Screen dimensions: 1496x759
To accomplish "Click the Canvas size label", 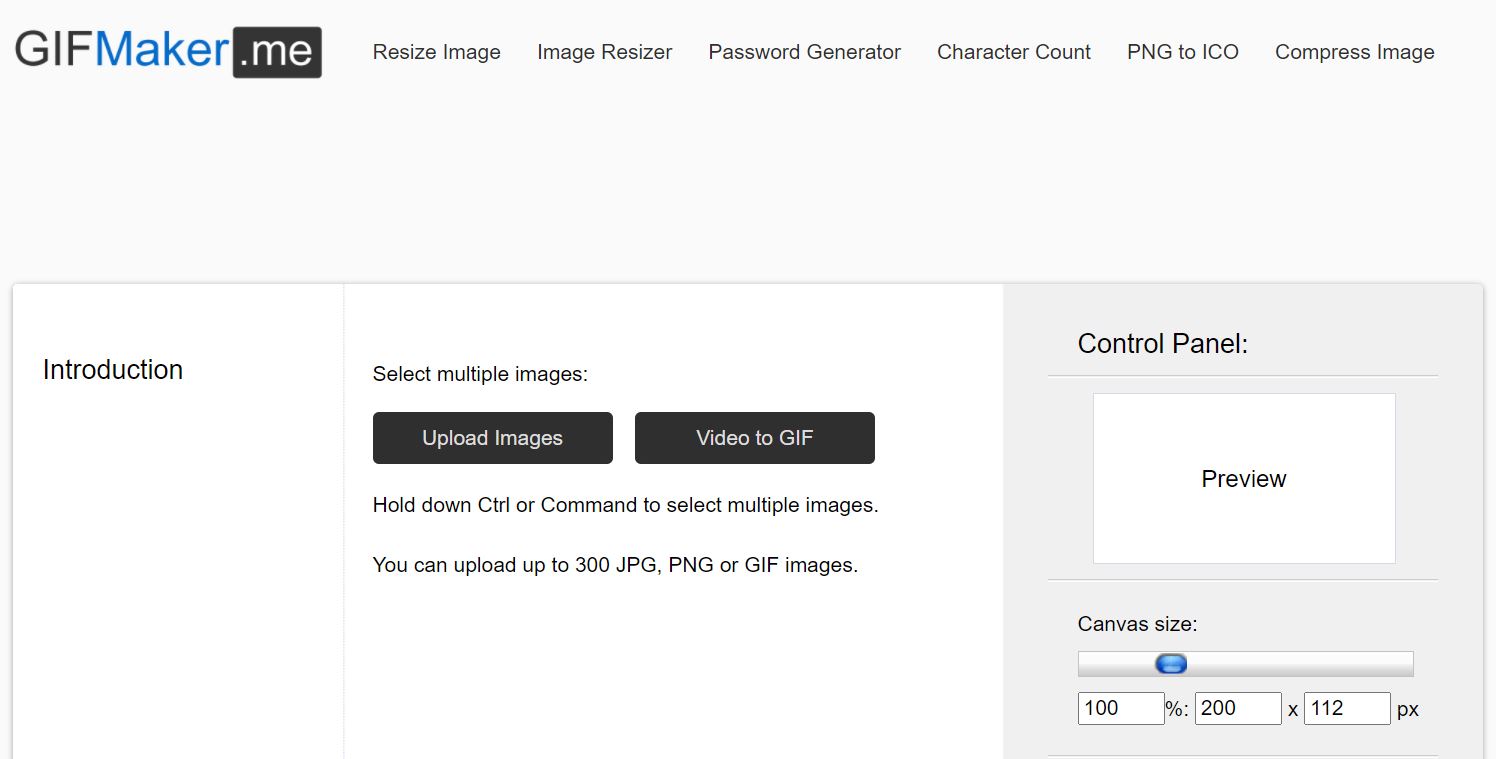I will point(1137,623).
